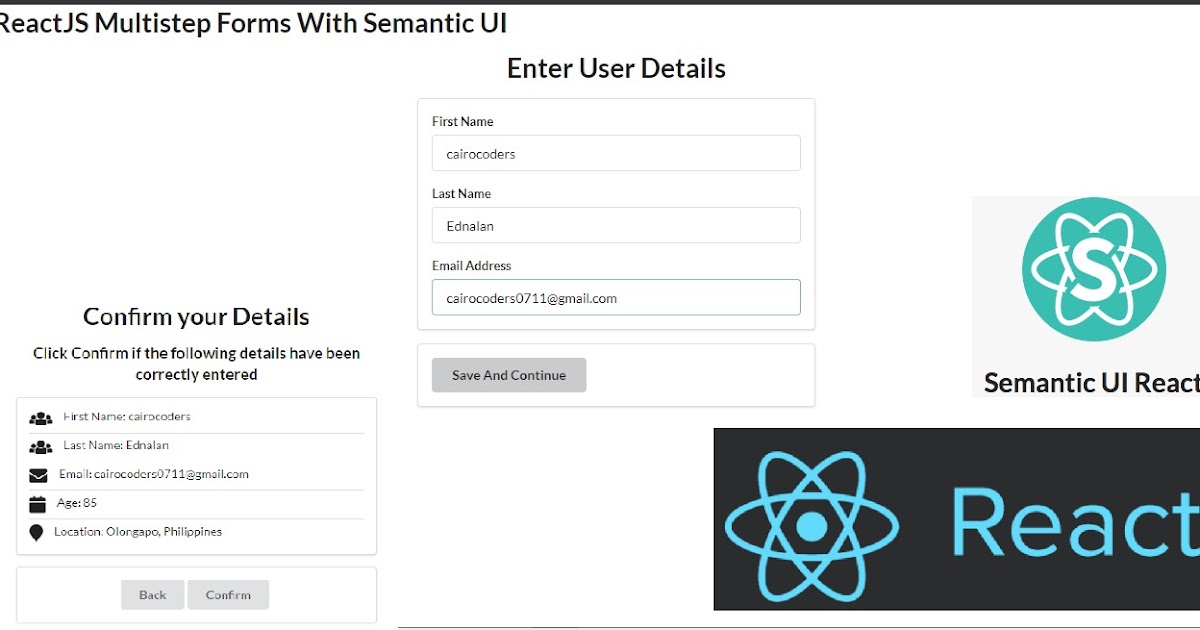The width and height of the screenshot is (1200, 630).
Task: Click the First Name input containing cairocoders
Action: click(615, 153)
